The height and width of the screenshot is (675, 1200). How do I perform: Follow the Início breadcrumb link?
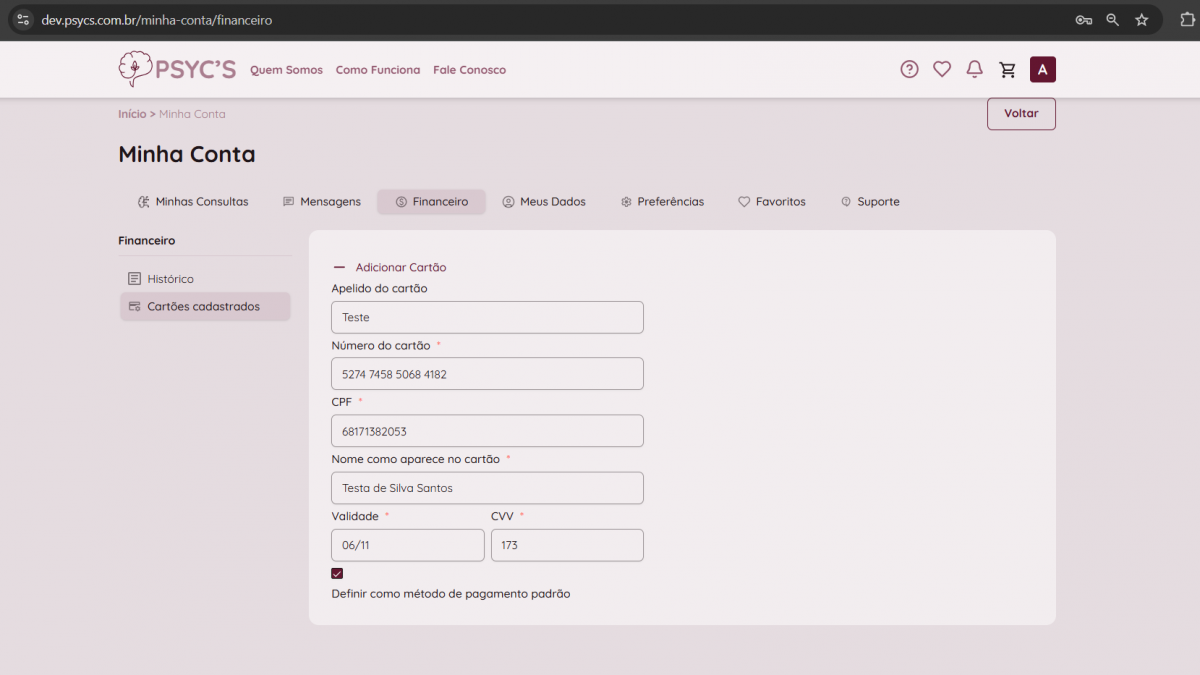132,114
